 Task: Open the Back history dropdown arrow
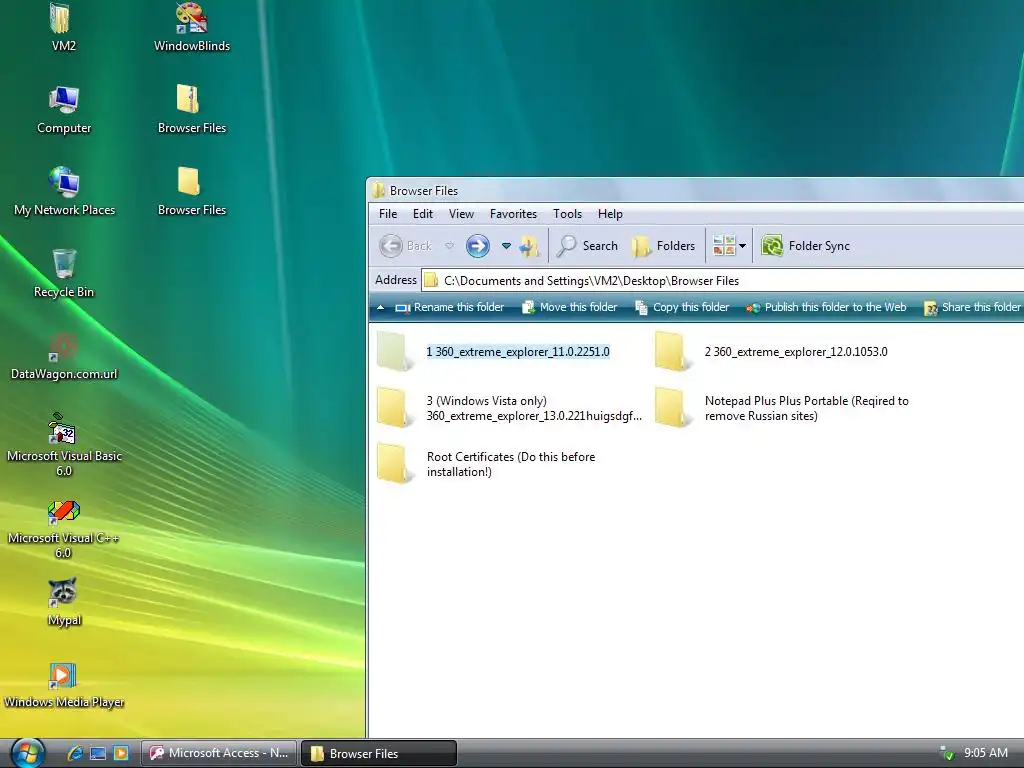point(449,246)
